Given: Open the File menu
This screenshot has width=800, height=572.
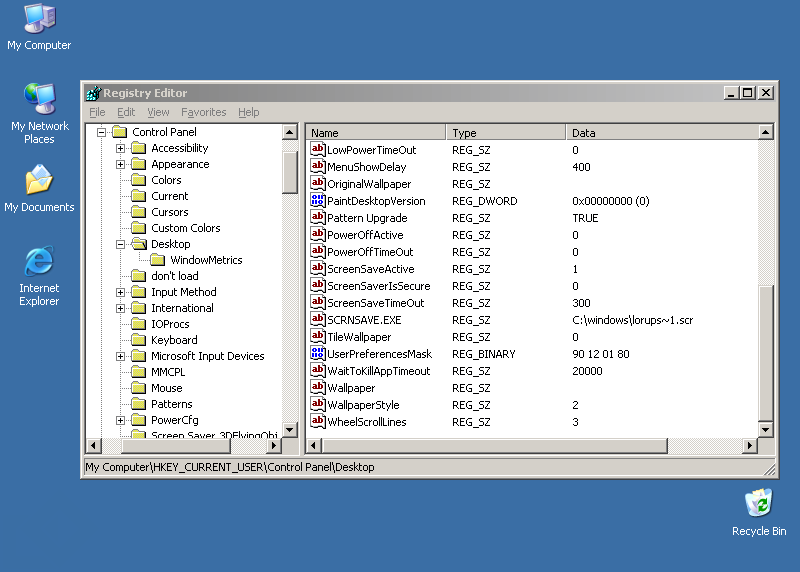Looking at the screenshot, I should tap(97, 112).
